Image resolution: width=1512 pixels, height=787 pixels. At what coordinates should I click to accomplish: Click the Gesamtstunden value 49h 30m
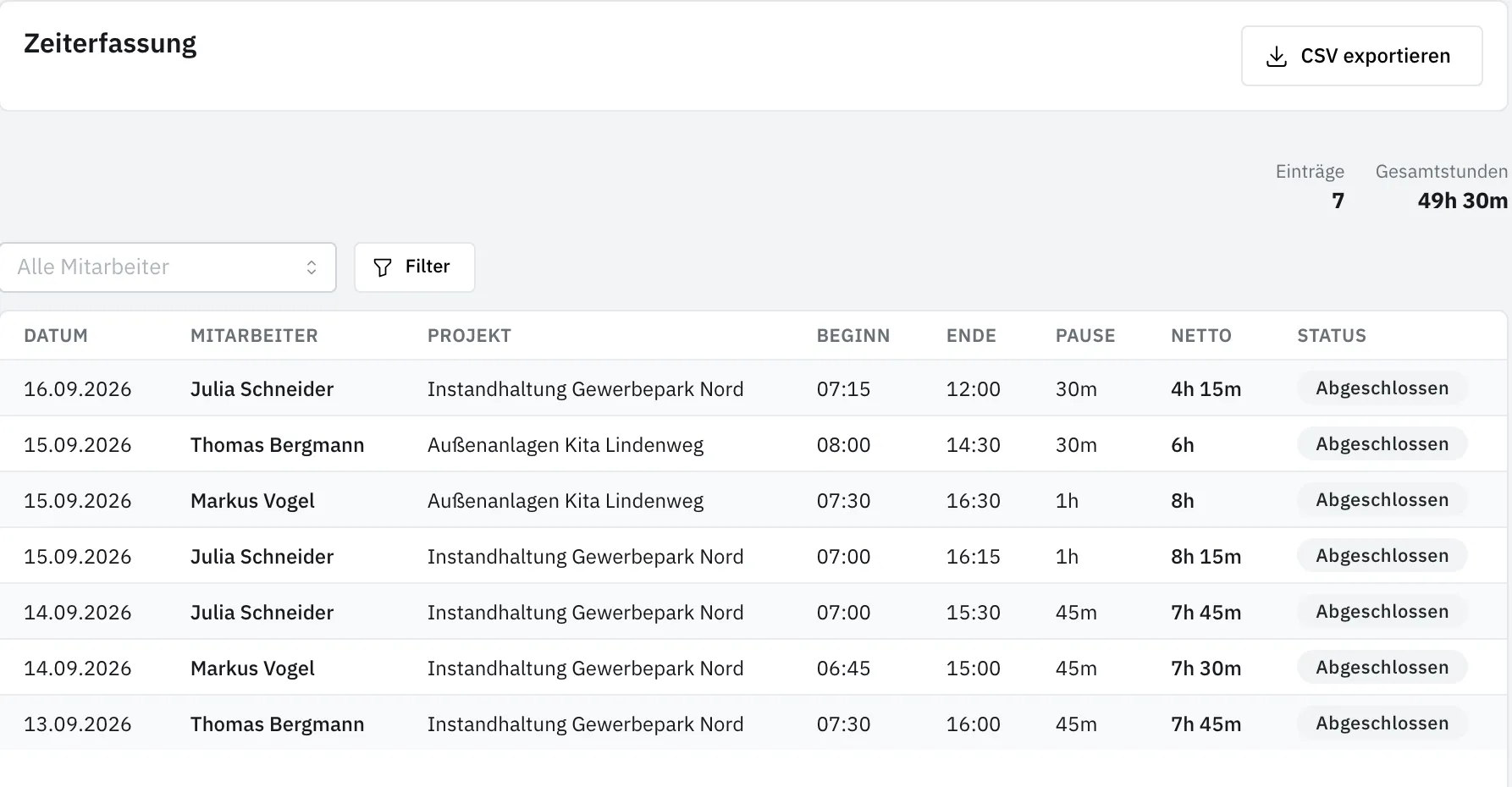pyautogui.click(x=1462, y=201)
